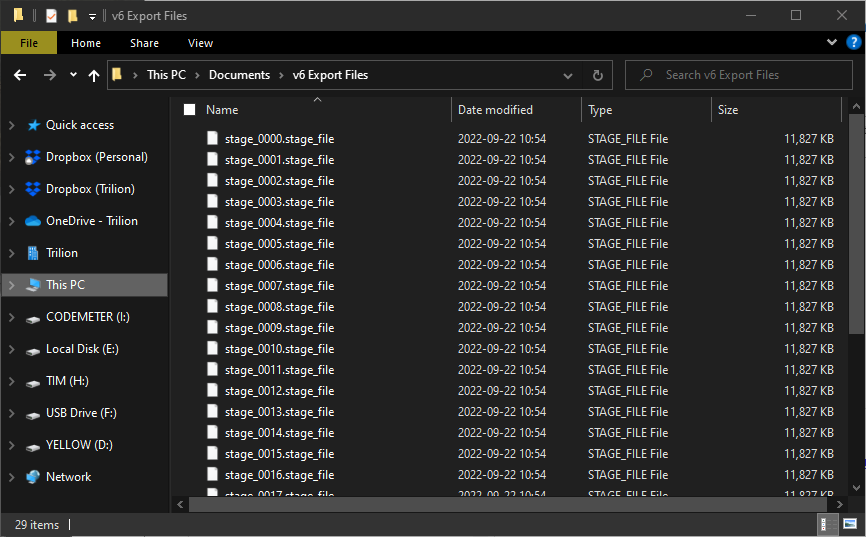Click the Search v6 Export Files box
Screen dimensions: 866x537
[x=740, y=75]
